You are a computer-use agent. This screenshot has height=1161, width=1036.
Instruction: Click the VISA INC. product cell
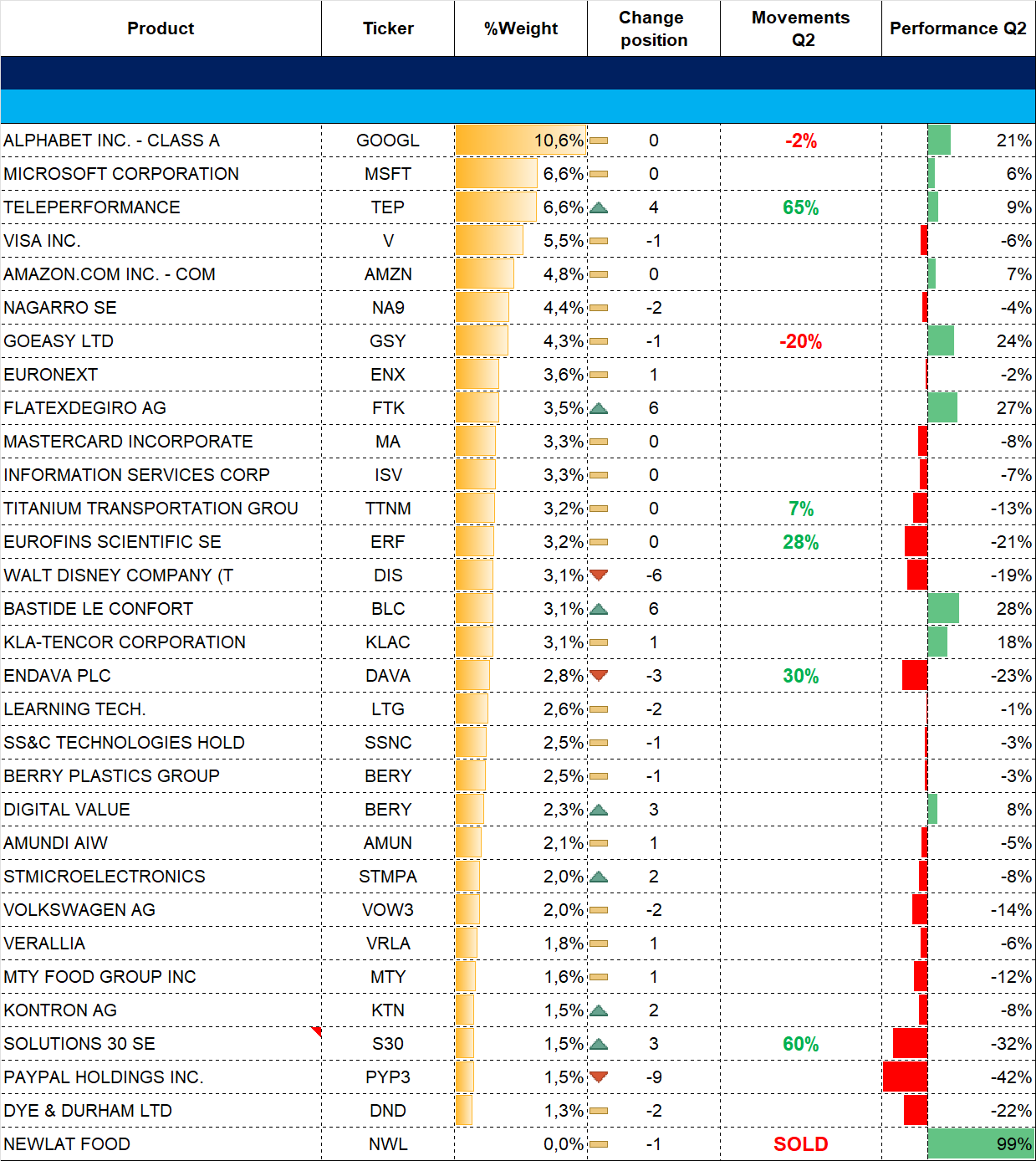(x=161, y=241)
